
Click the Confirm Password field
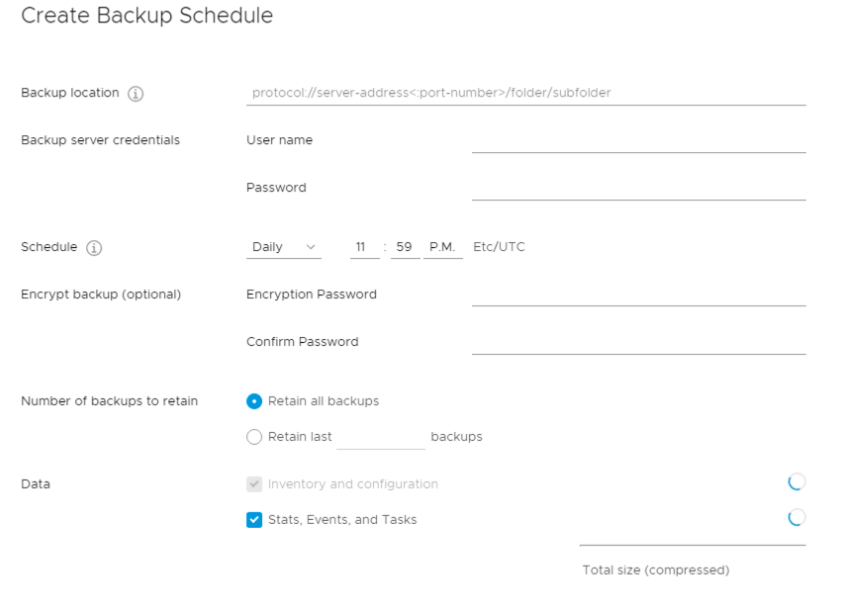tap(638, 342)
